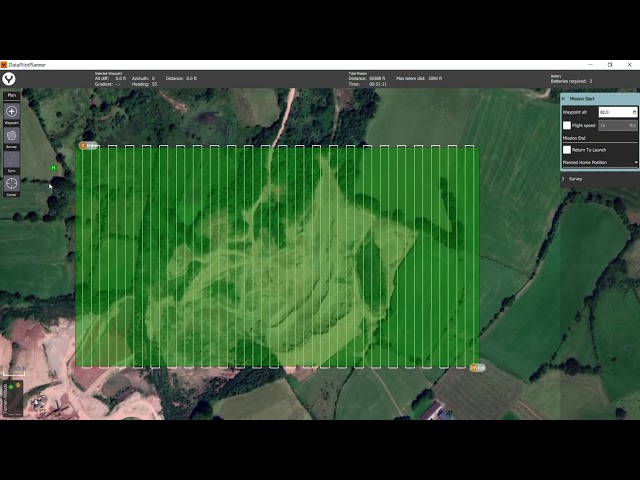Click the Batteries required: 3 text
640x480 pixels.
point(571,81)
